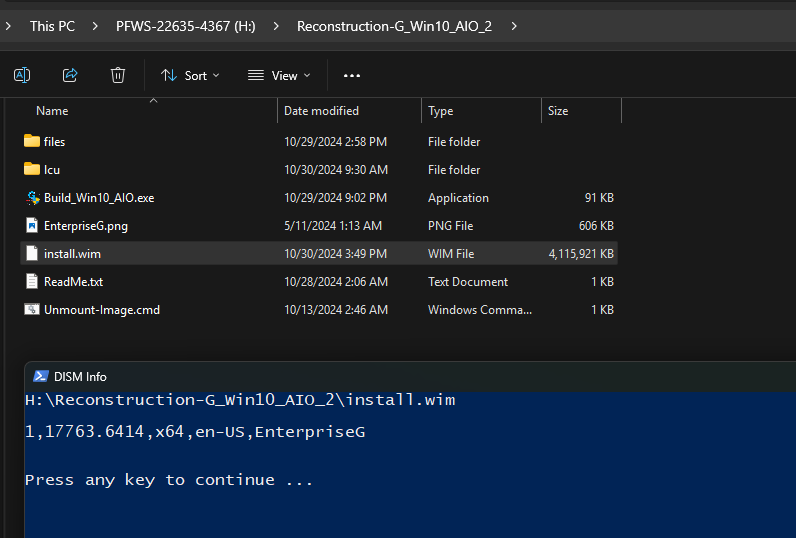Click the lcu folder name
Viewport: 796px width, 538px height.
coord(52,170)
